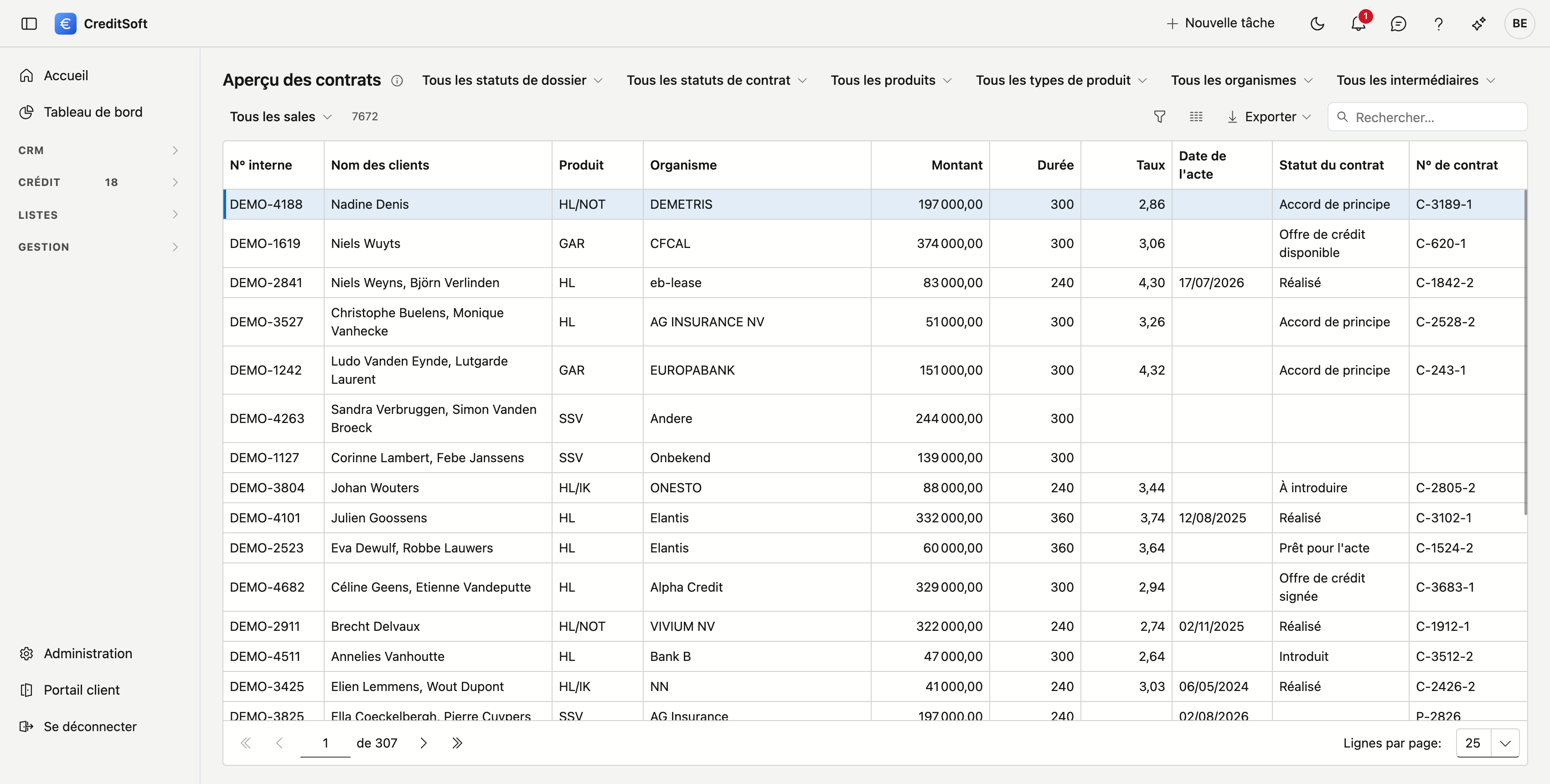
Task: Expand the CRÉDIT sidebar section
Action: (98, 182)
